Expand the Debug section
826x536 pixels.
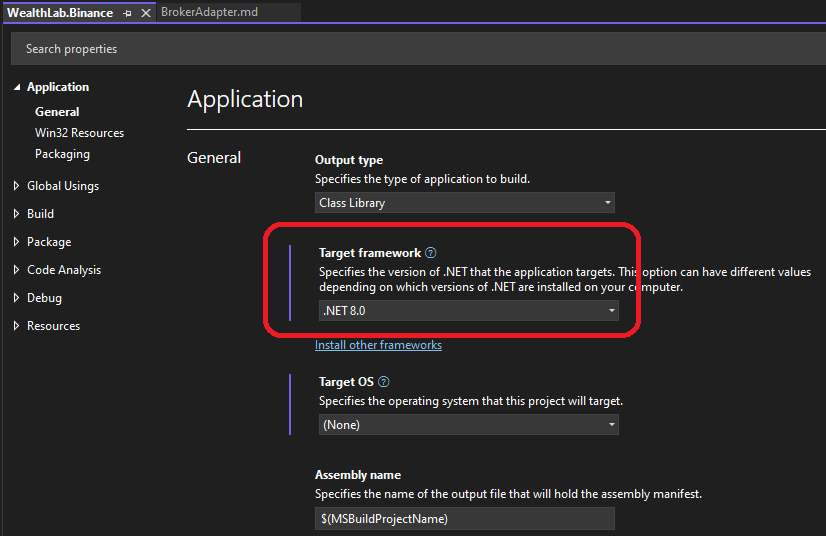click(x=16, y=298)
